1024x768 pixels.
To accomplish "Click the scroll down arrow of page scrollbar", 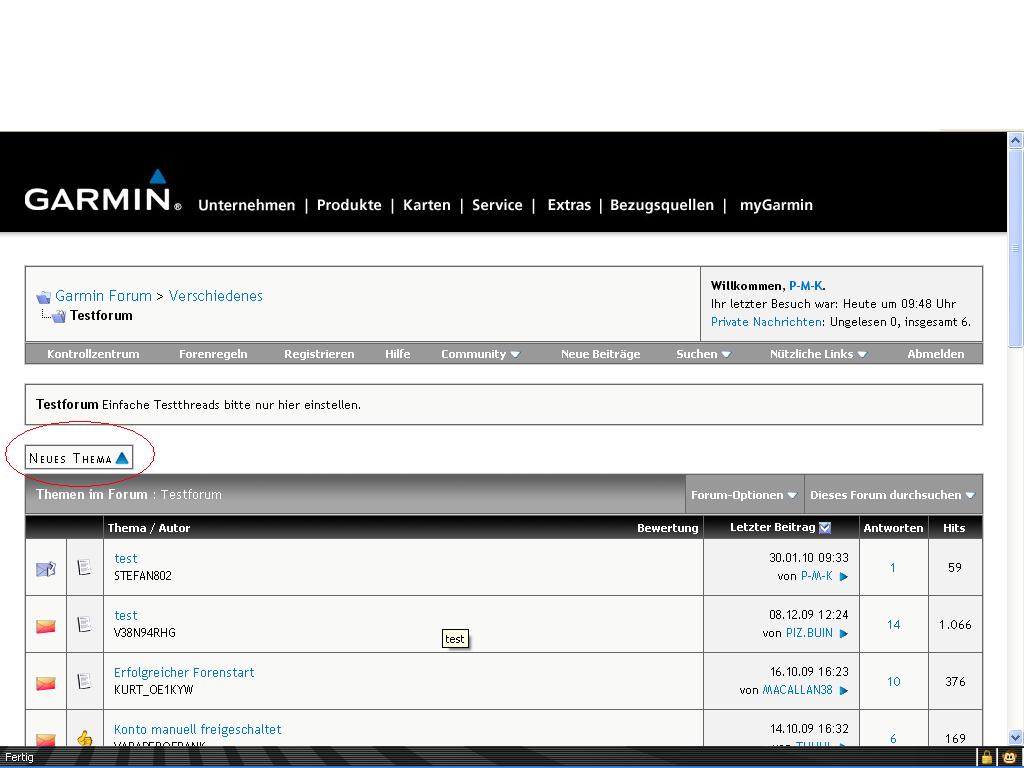I will point(1015,737).
